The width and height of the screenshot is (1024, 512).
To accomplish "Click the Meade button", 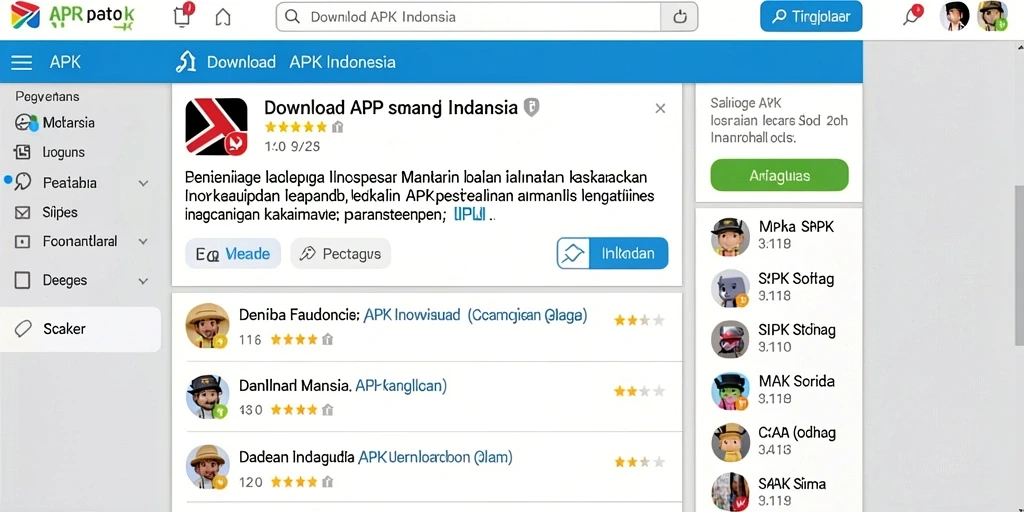I will point(233,253).
